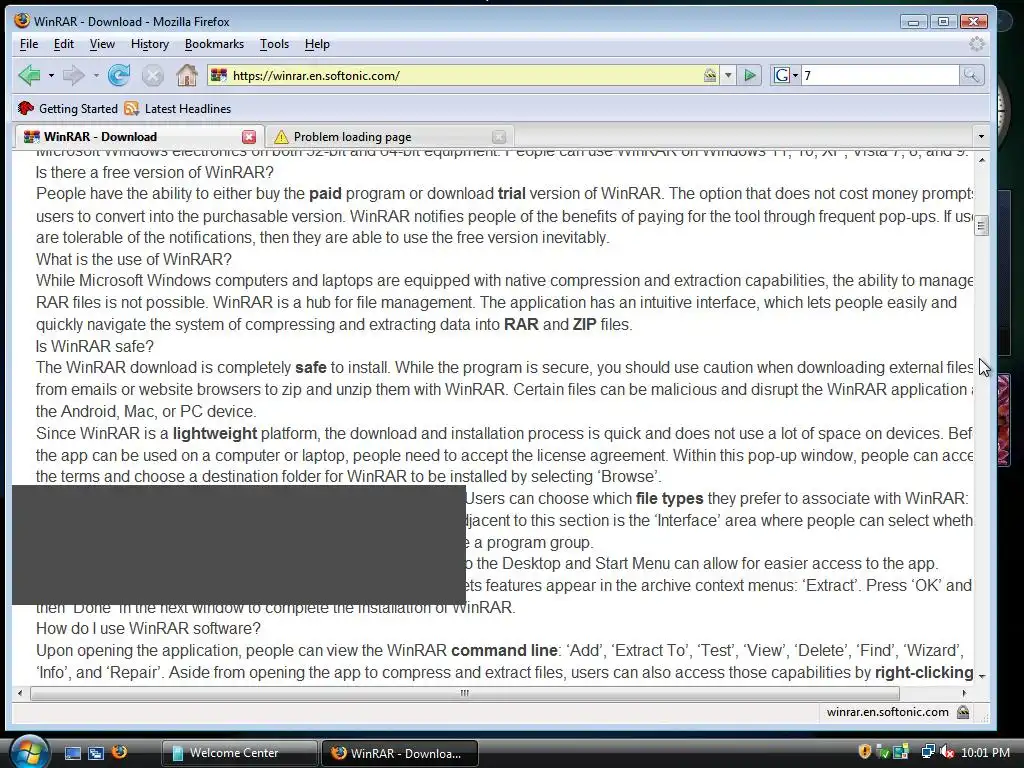This screenshot has width=1024, height=768.
Task: Click heading 'How do I use WinRAR software?'
Action: point(148,628)
